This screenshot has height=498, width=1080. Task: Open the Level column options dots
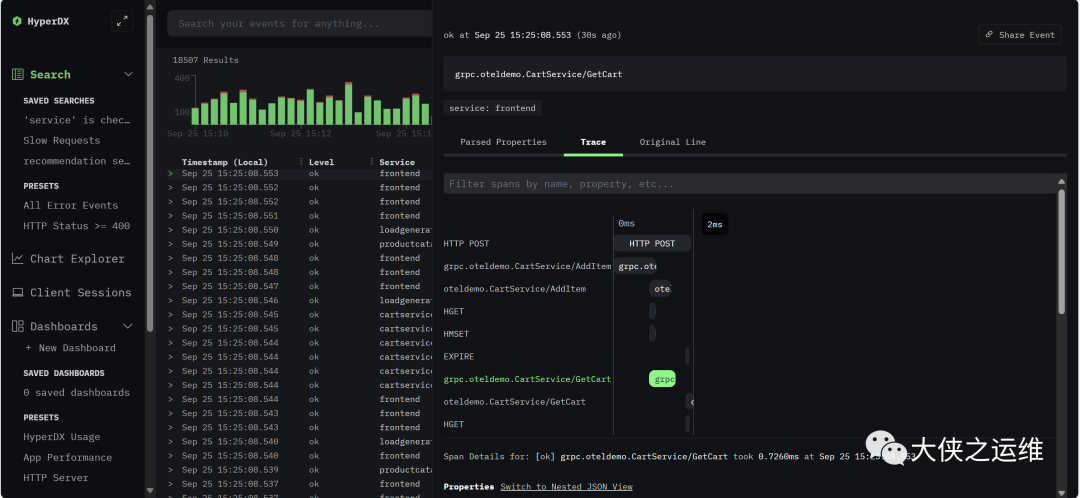tap(371, 162)
